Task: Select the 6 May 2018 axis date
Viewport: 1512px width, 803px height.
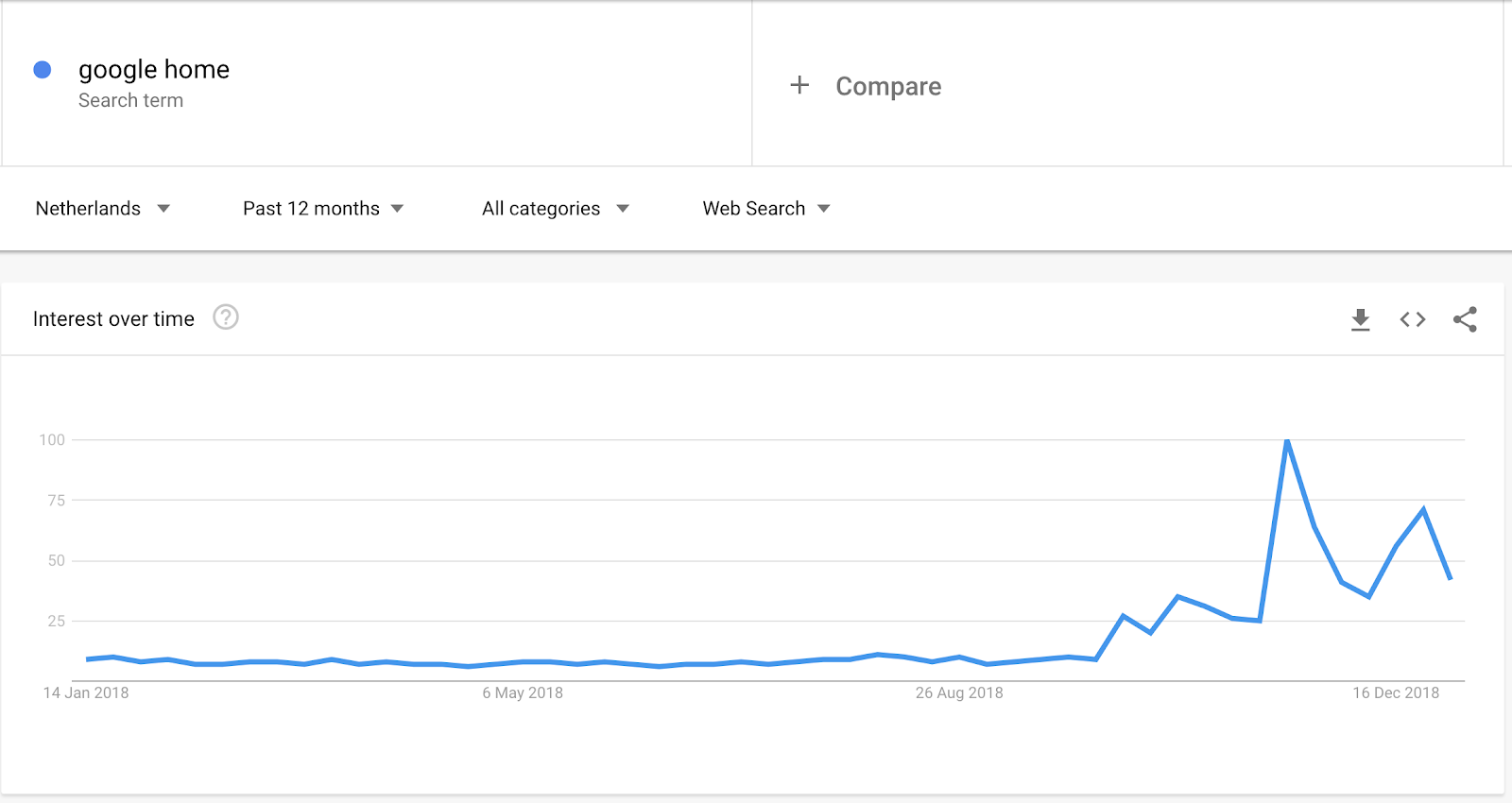Action: point(523,692)
